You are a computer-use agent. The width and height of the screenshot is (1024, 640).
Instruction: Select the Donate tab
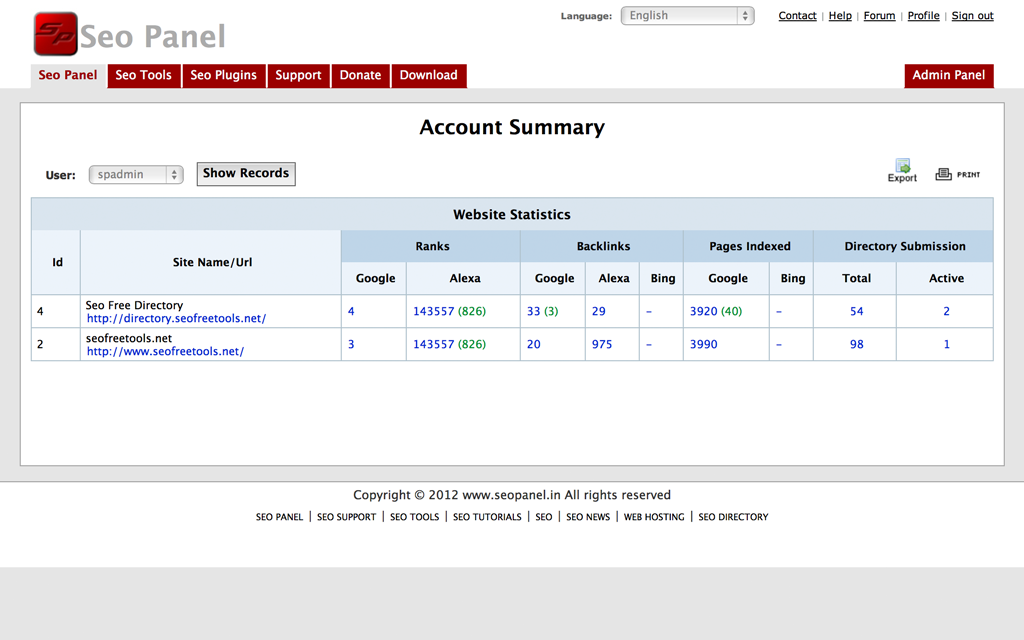[360, 75]
